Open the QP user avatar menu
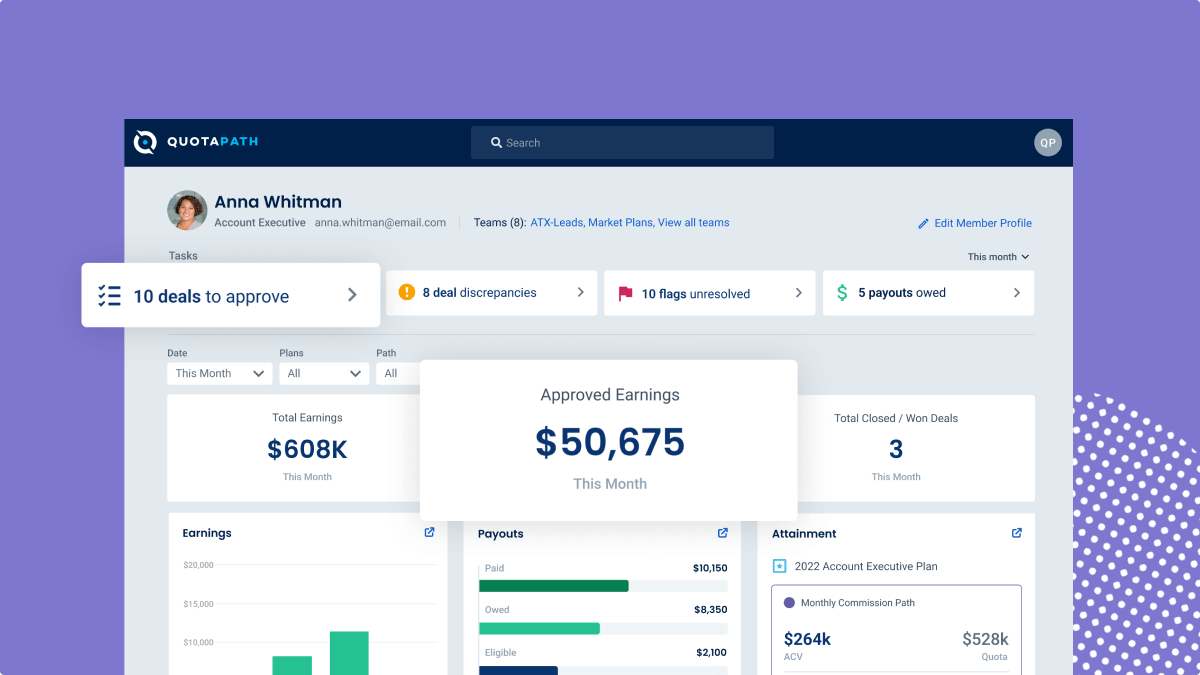Screen dimensions: 1200x675 (1047, 143)
